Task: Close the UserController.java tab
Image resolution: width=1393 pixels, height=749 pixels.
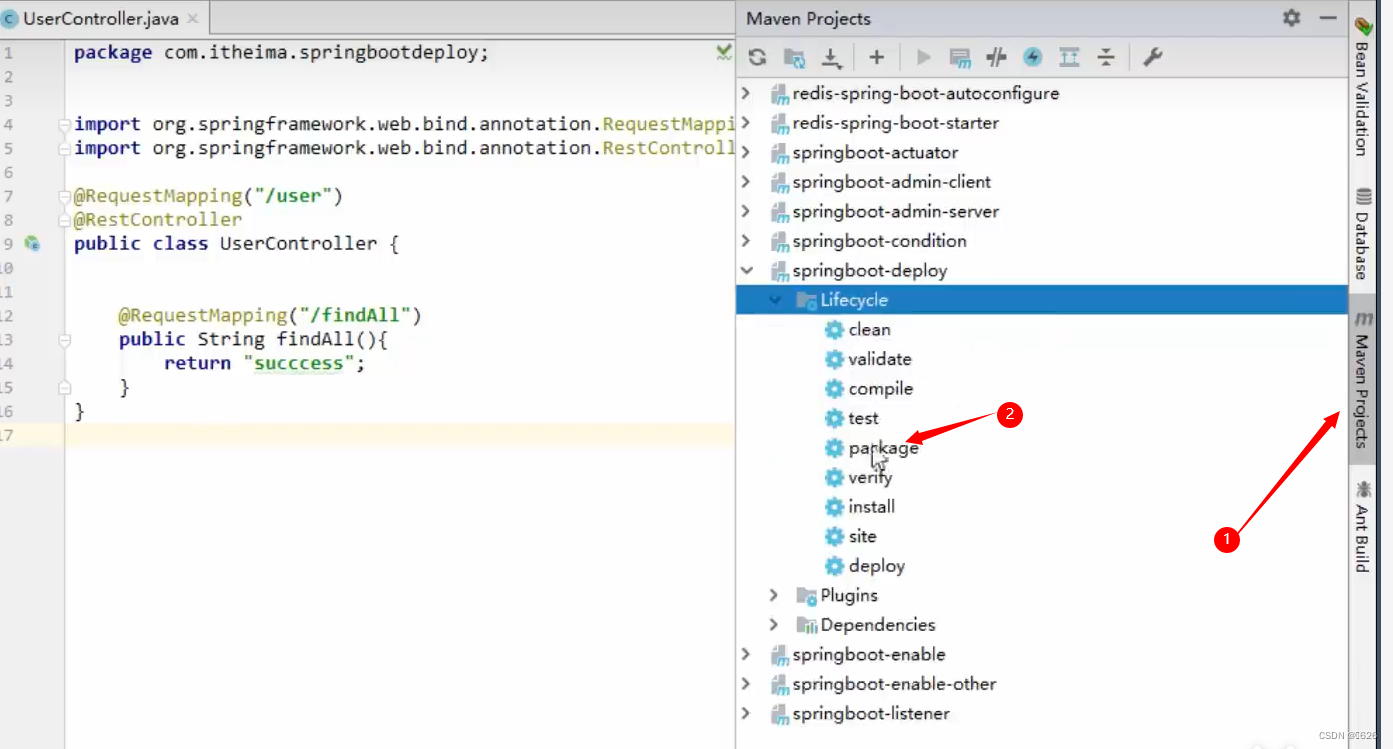Action: (x=192, y=18)
